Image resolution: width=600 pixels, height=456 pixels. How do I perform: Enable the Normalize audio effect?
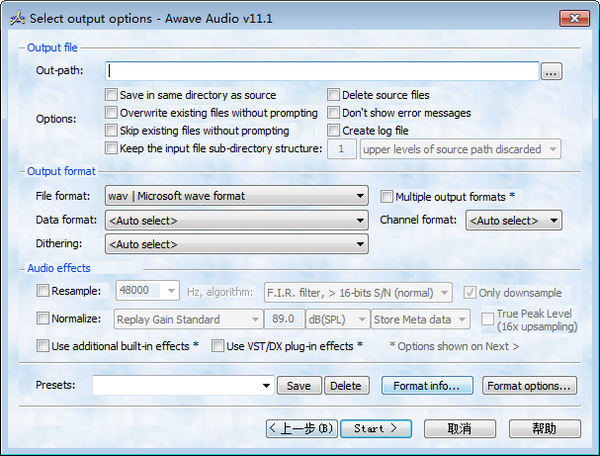coord(43,319)
